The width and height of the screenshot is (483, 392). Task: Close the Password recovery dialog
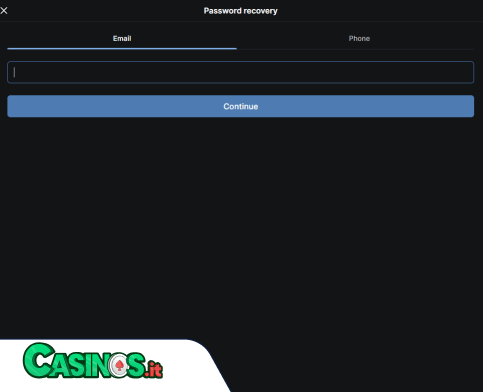(4, 11)
